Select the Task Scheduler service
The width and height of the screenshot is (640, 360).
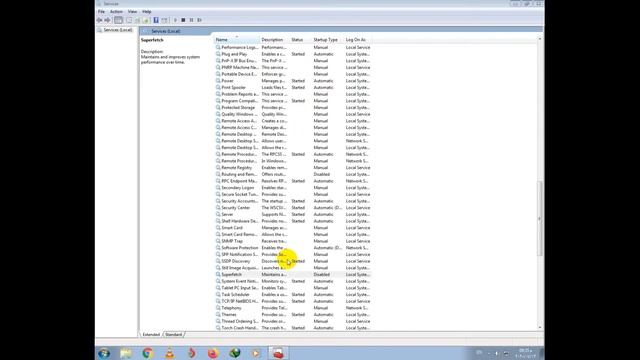point(293,295)
